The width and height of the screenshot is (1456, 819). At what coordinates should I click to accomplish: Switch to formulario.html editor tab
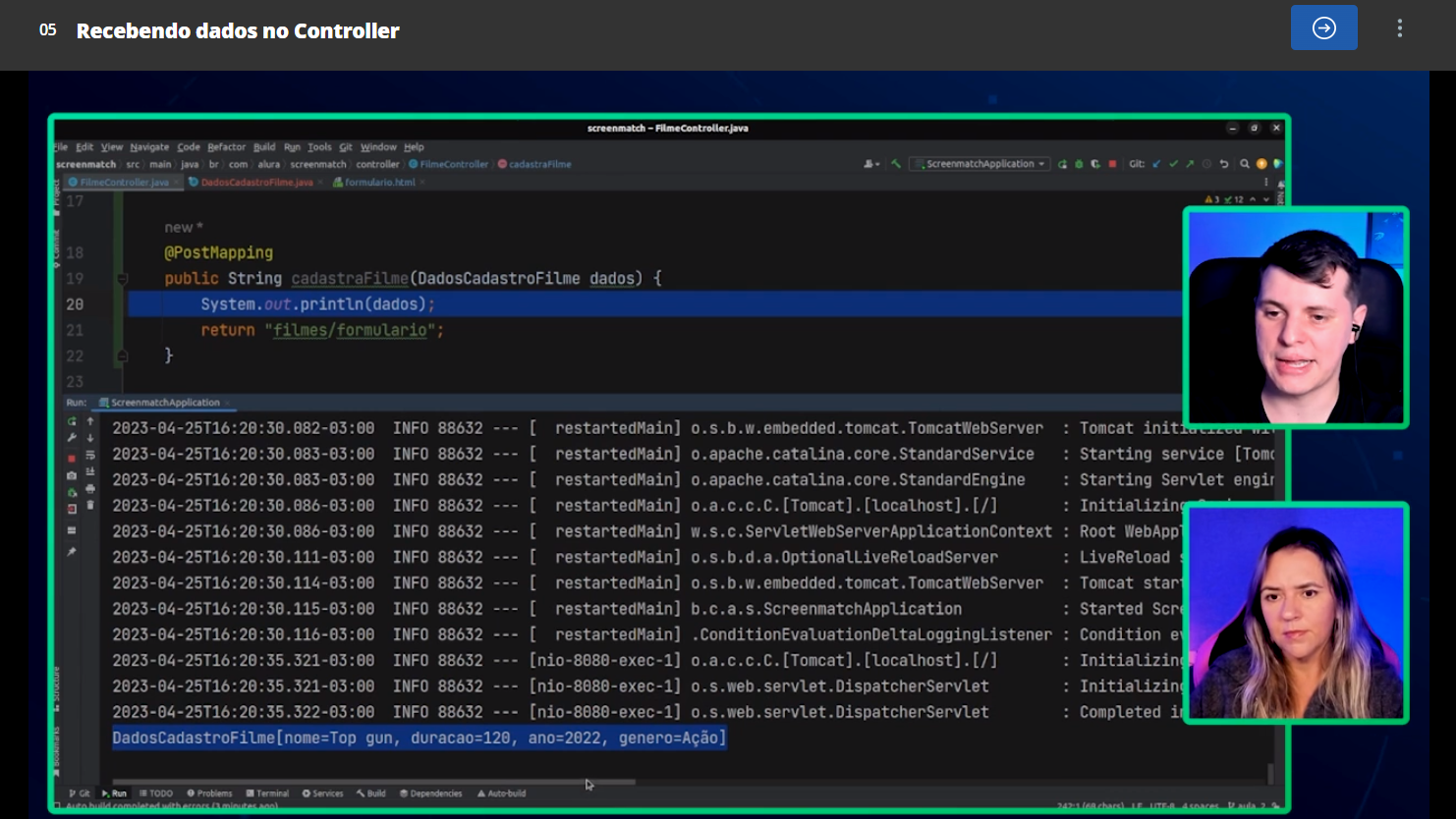click(378, 183)
